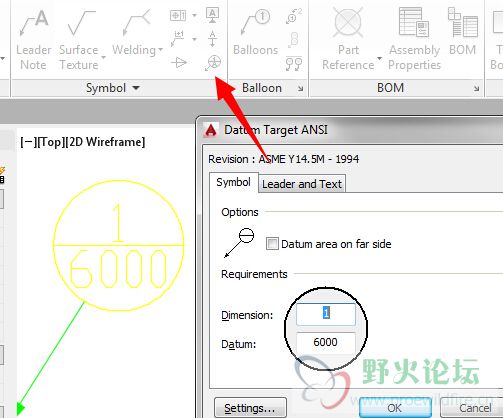The width and height of the screenshot is (503, 418).
Task: Click the feature control frame icon
Action: coord(178,15)
